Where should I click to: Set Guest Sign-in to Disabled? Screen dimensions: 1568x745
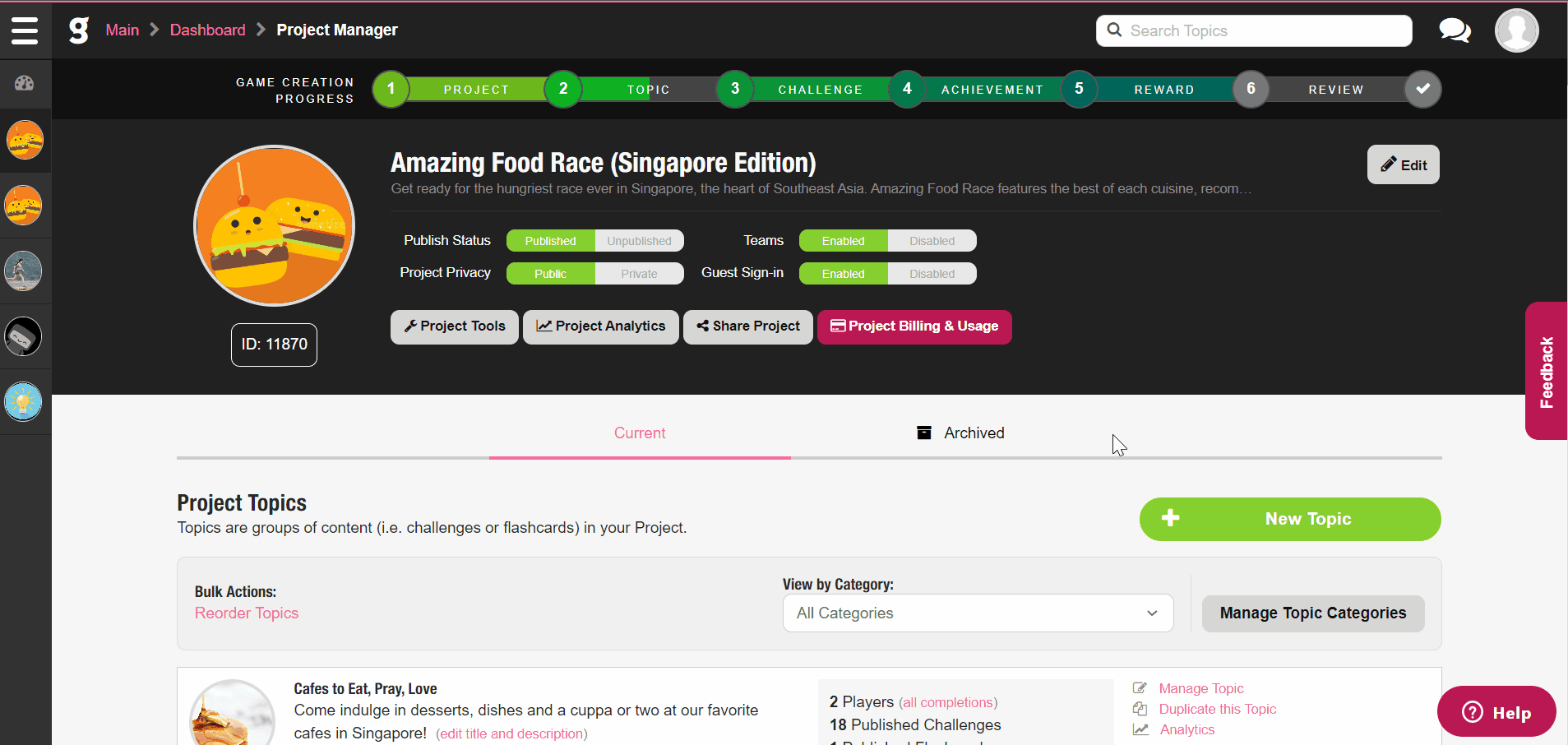932,274
